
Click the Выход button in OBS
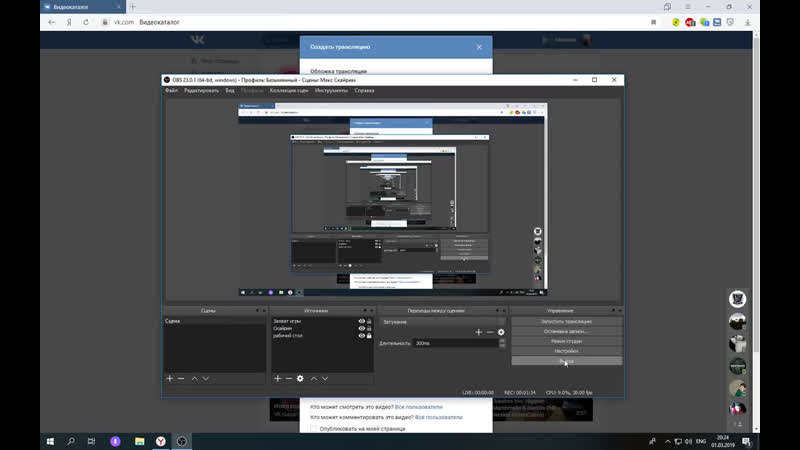coord(566,361)
